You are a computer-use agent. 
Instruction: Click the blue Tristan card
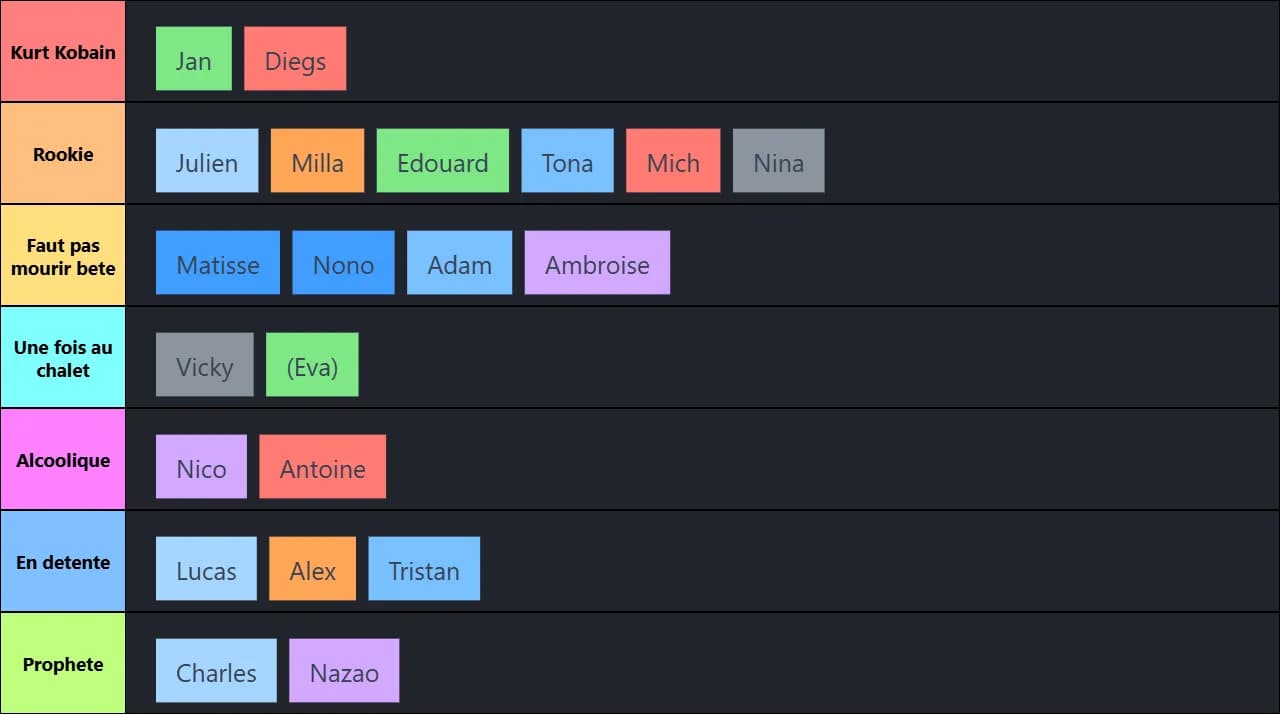click(424, 569)
